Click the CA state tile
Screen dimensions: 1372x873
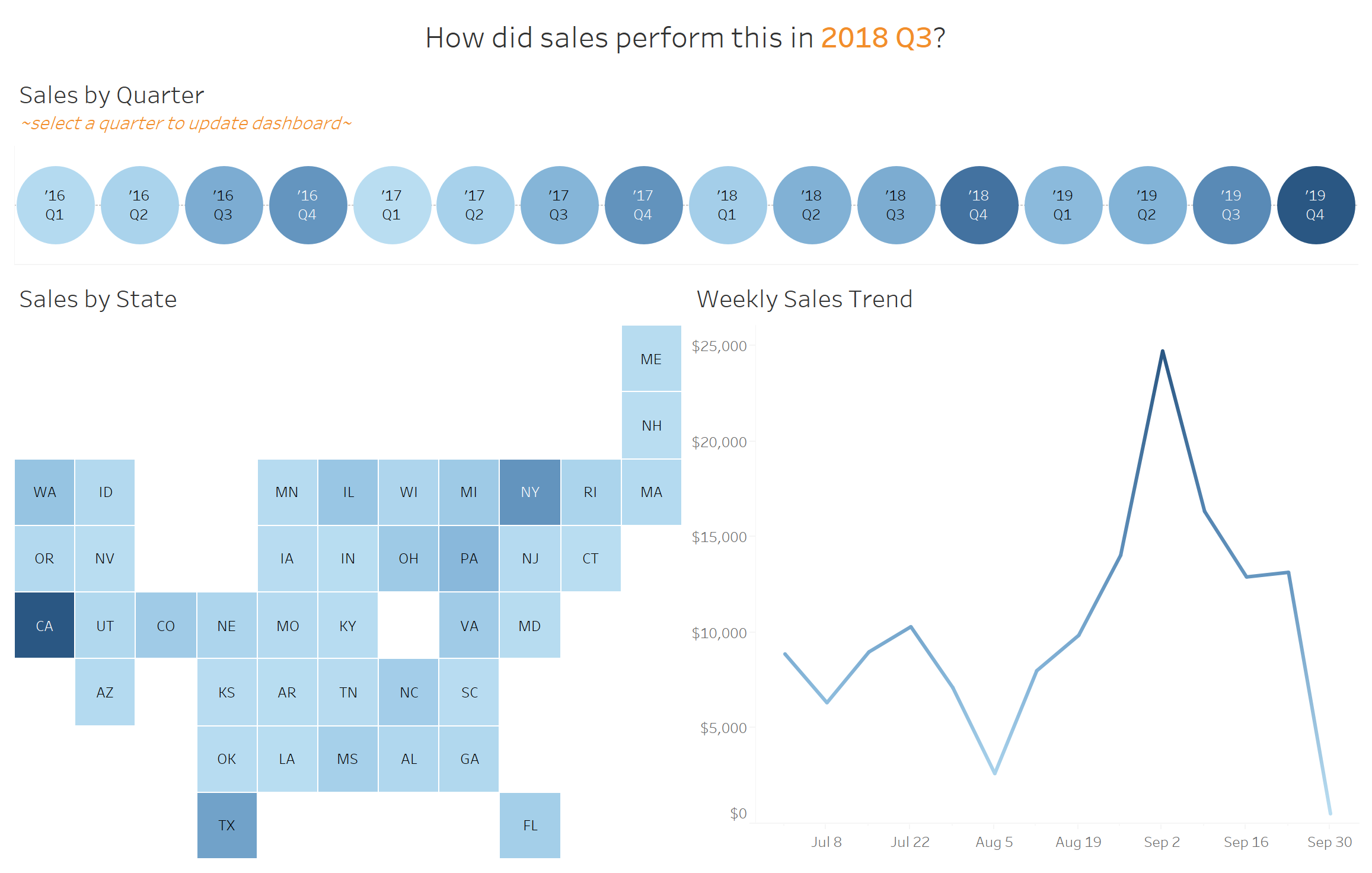44,625
